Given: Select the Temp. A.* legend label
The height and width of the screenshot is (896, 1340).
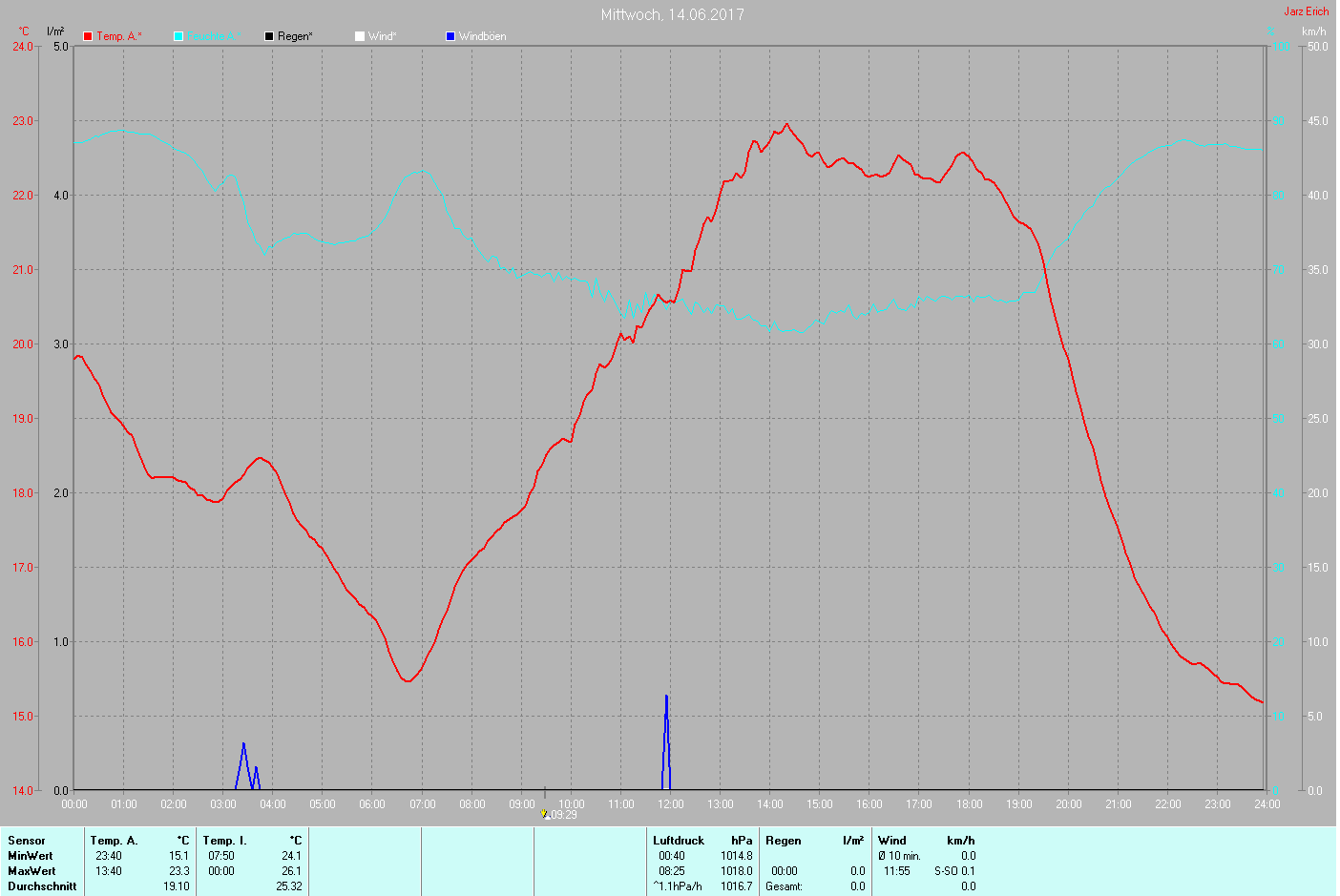Looking at the screenshot, I should pos(119,36).
